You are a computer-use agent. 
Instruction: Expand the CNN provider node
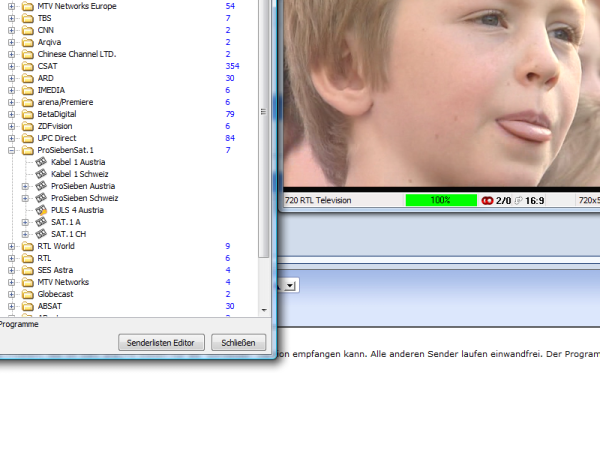pos(11,30)
